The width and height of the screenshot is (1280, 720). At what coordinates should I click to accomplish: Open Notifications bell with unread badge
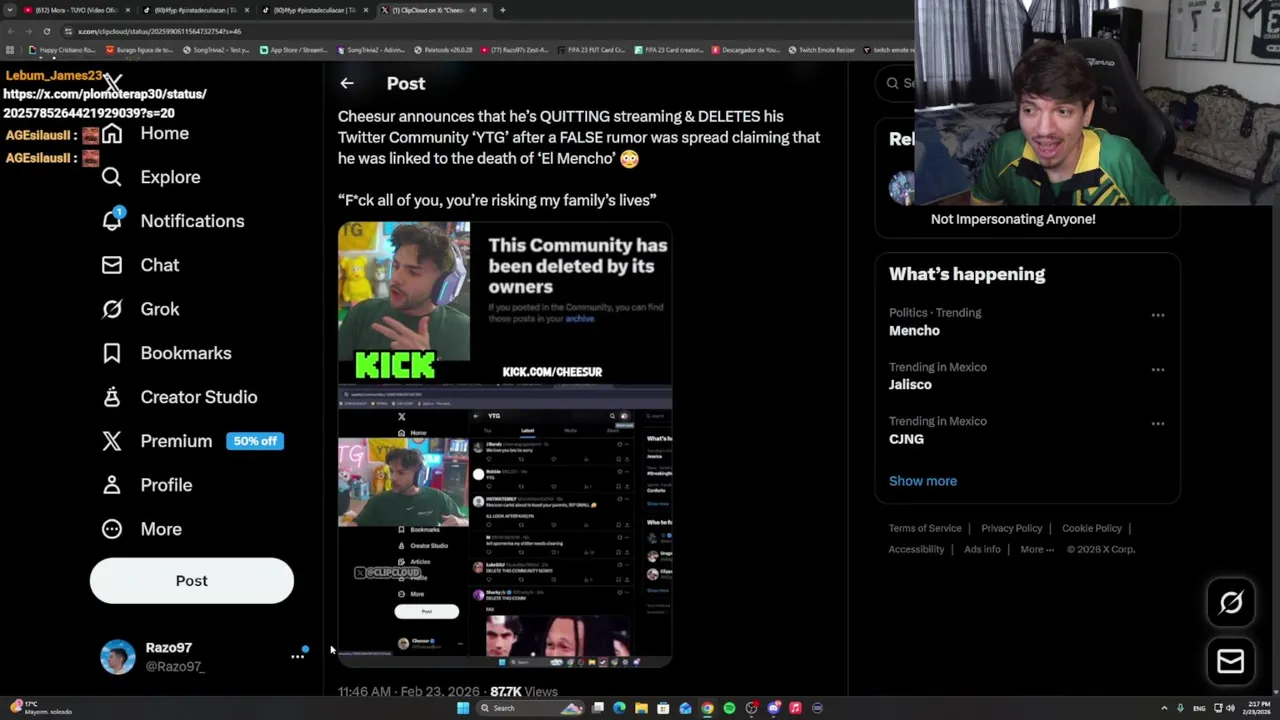click(112, 220)
